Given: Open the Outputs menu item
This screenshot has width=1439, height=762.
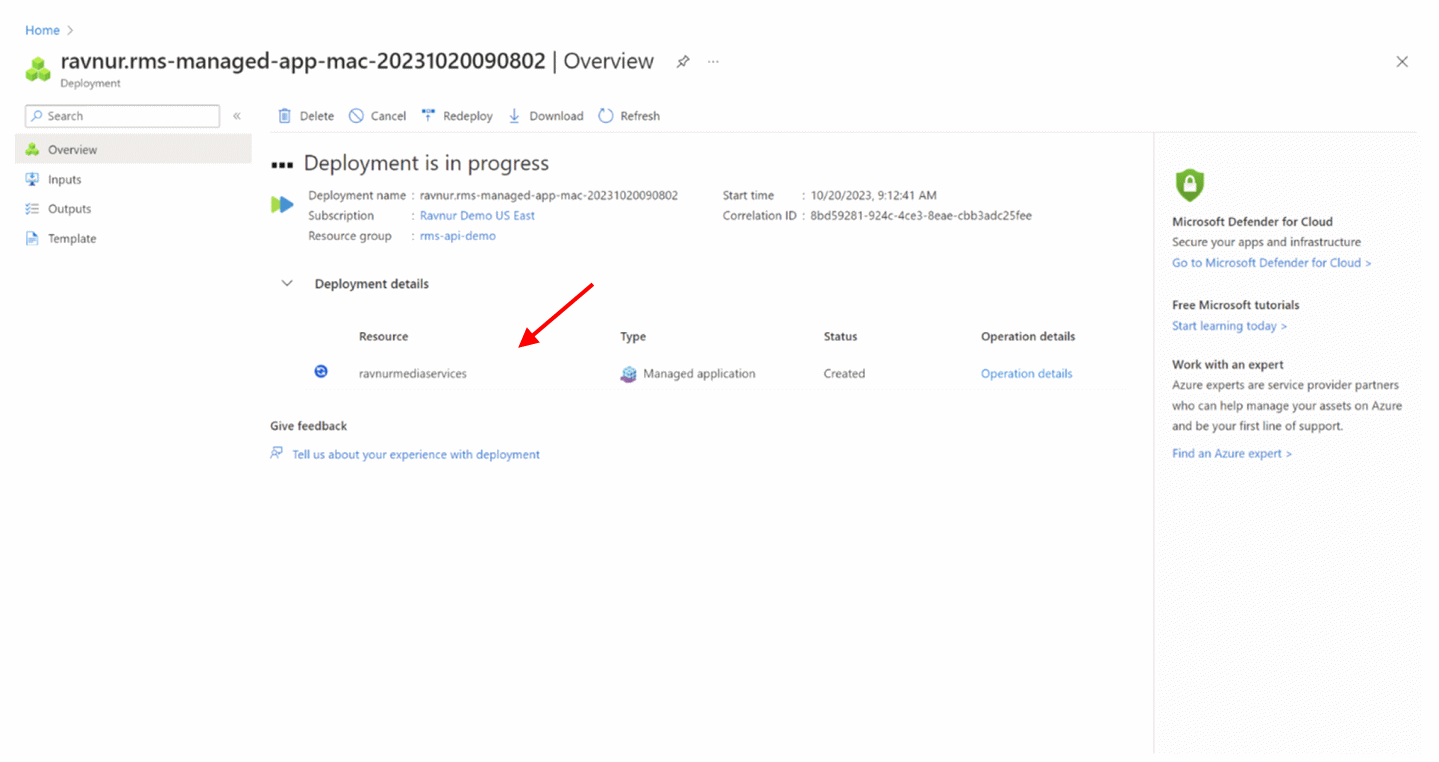Looking at the screenshot, I should tap(133, 209).
